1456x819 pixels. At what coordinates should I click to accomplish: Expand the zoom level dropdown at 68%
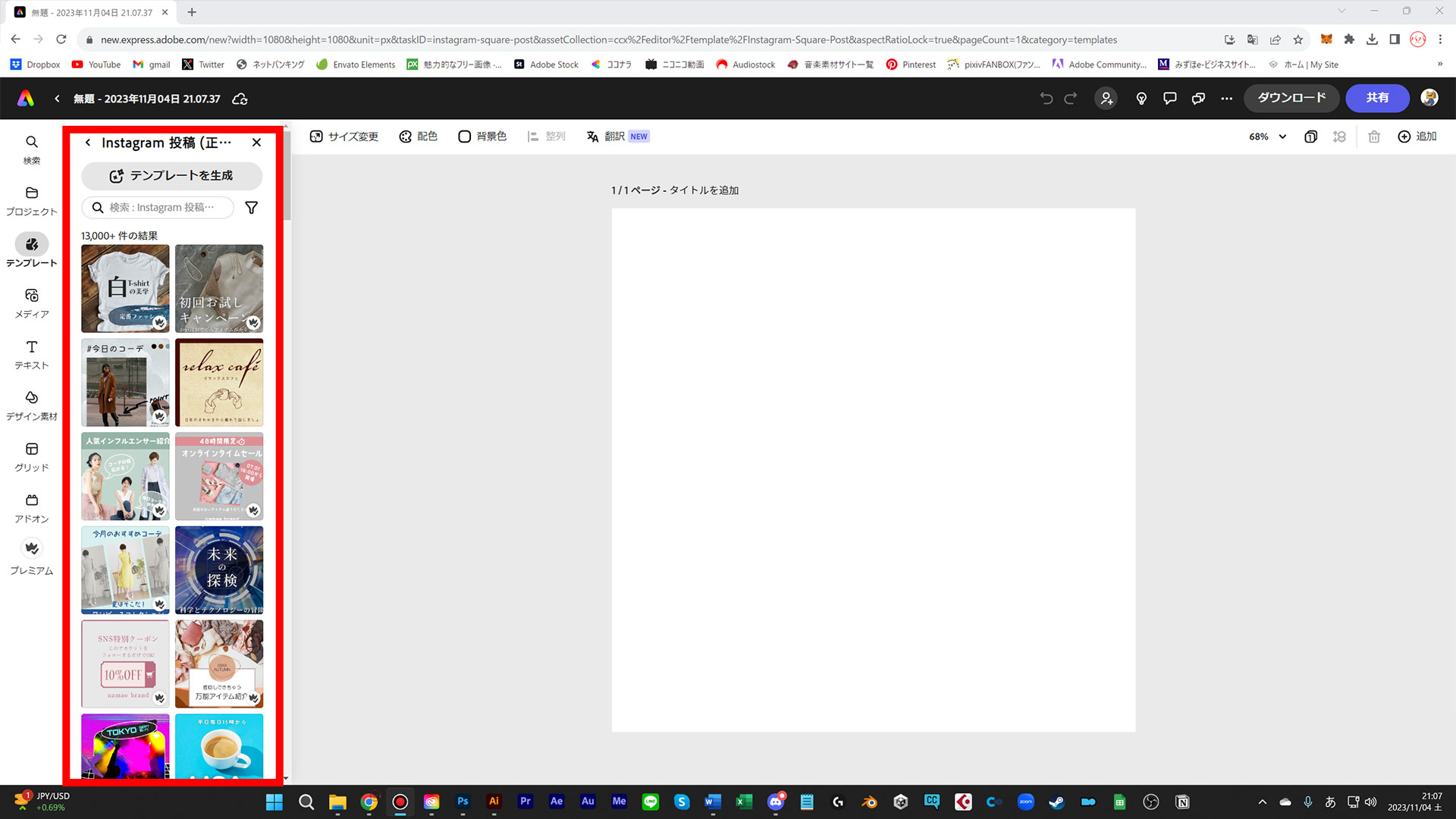tap(1266, 136)
